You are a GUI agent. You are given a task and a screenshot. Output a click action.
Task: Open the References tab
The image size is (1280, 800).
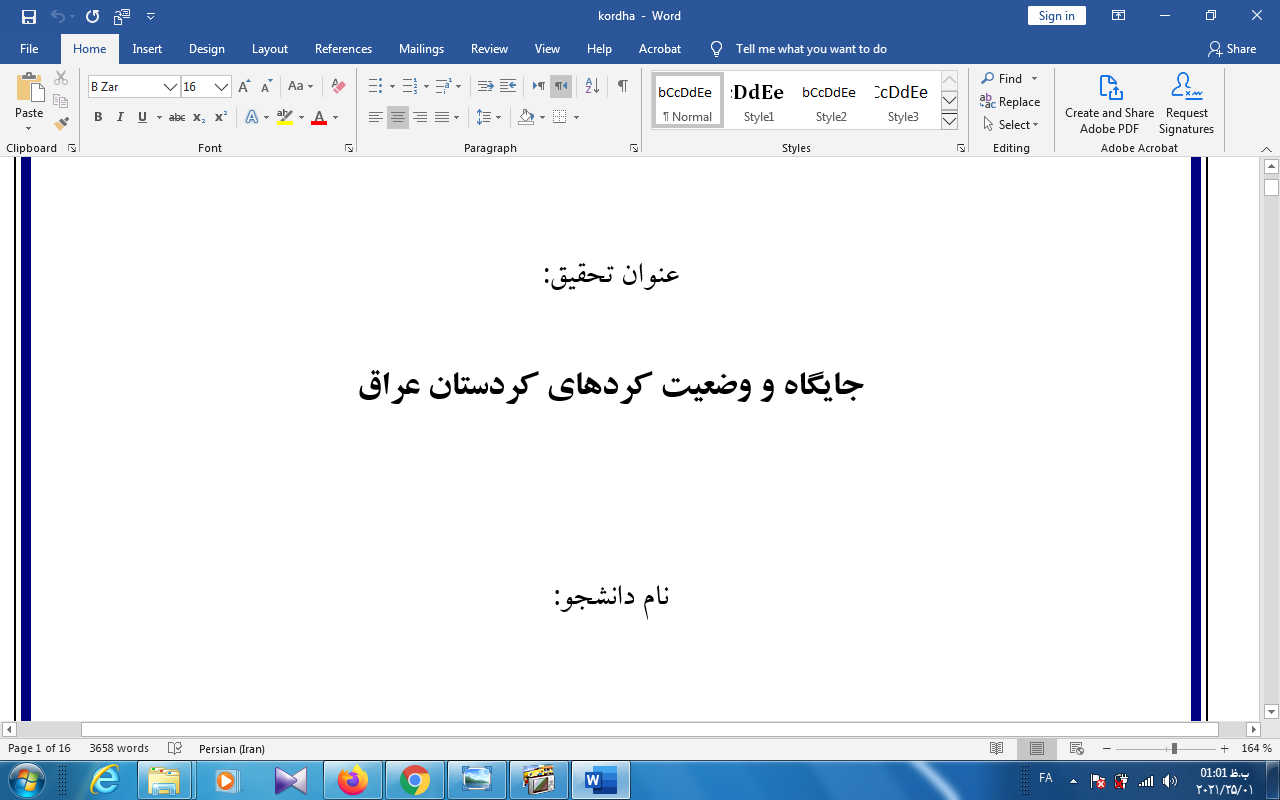point(343,49)
